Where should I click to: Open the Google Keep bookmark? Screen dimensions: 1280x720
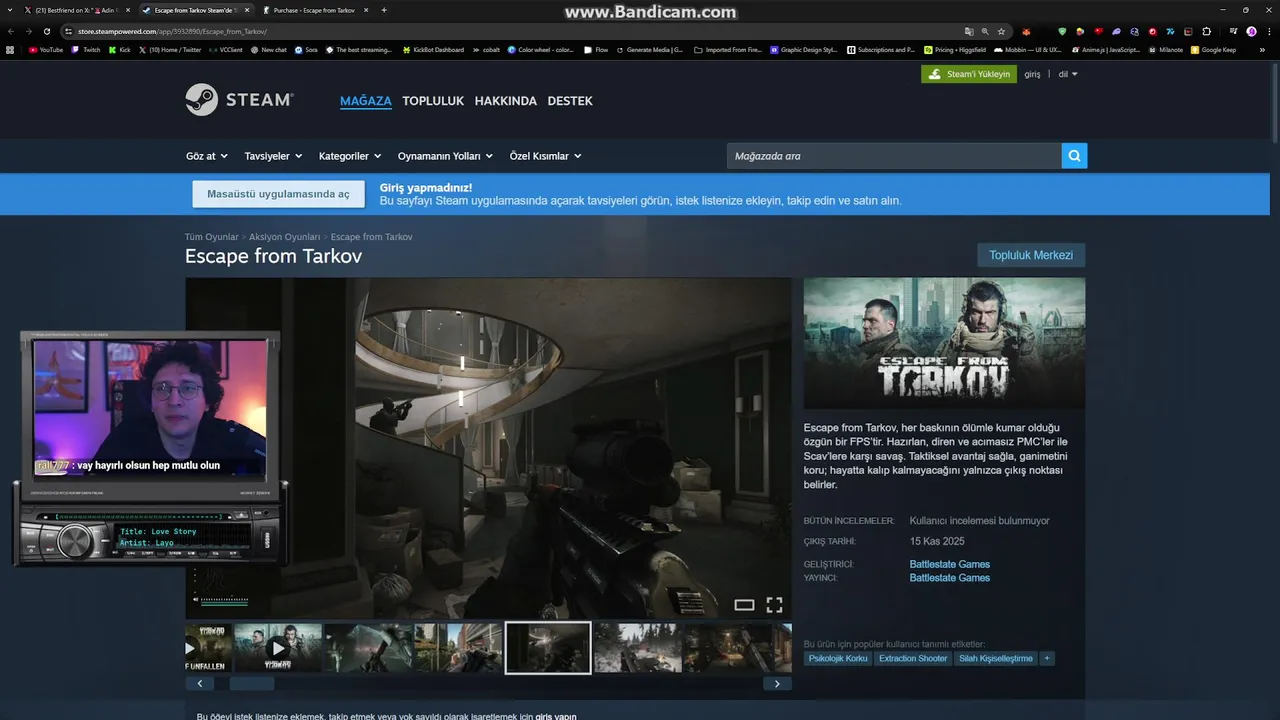(x=1214, y=49)
